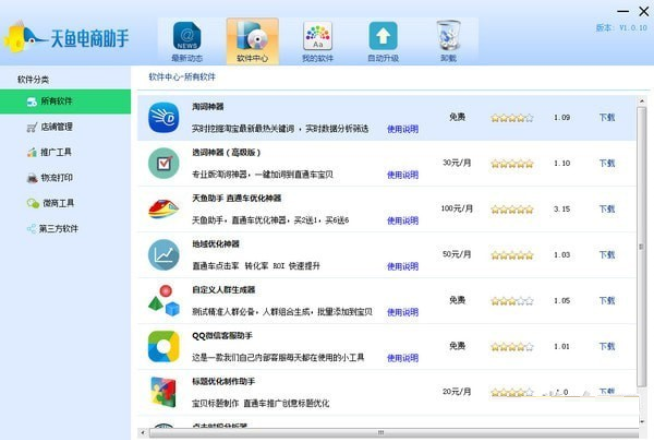
Task: Open the 卸载 recycle bin icon
Action: point(448,41)
